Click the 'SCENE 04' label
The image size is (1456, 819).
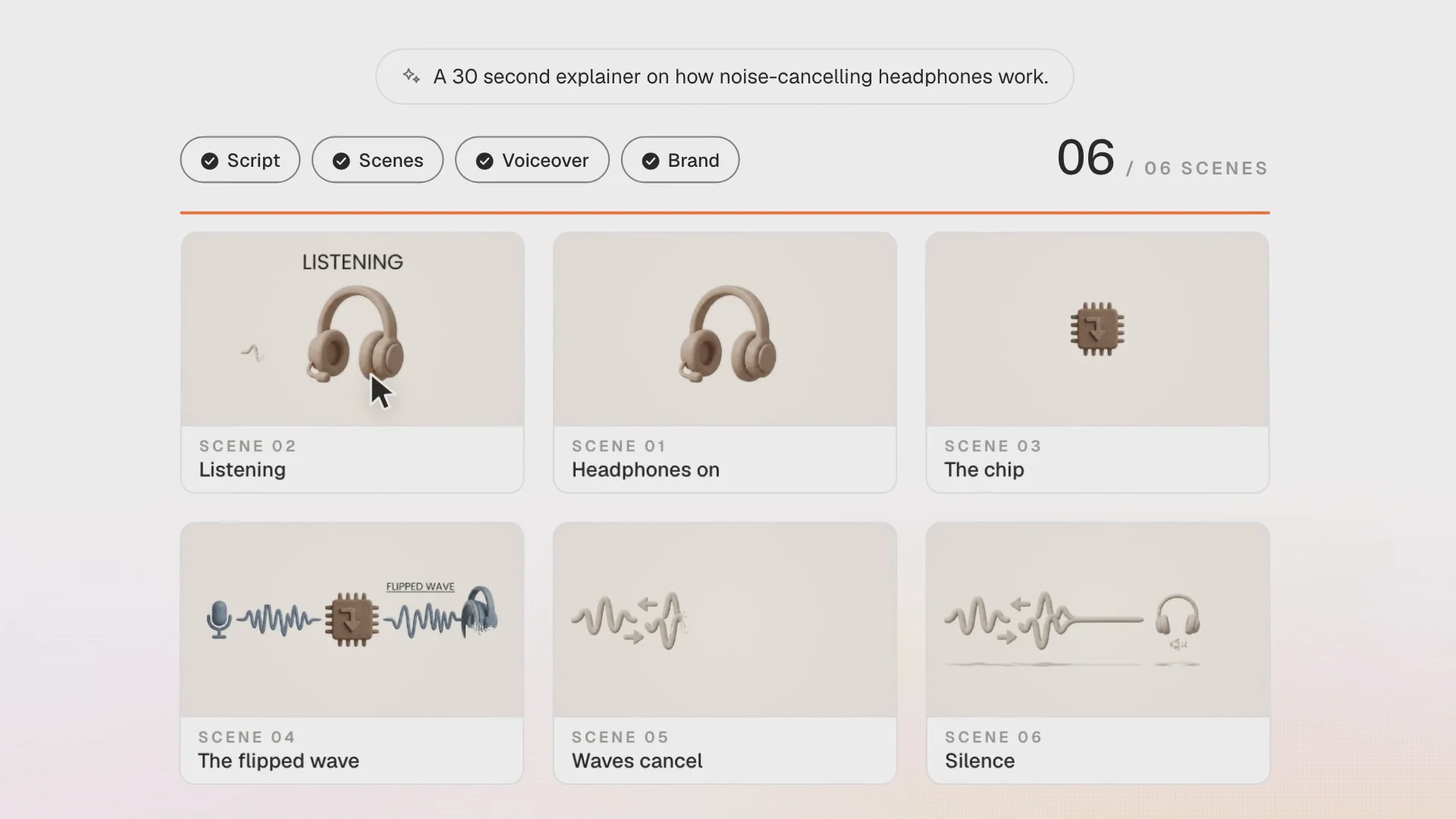pos(246,737)
